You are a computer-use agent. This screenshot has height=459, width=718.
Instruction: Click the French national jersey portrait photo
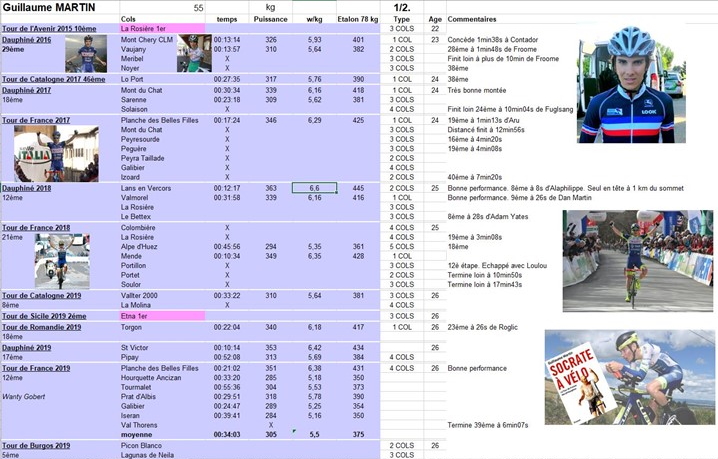click(631, 84)
